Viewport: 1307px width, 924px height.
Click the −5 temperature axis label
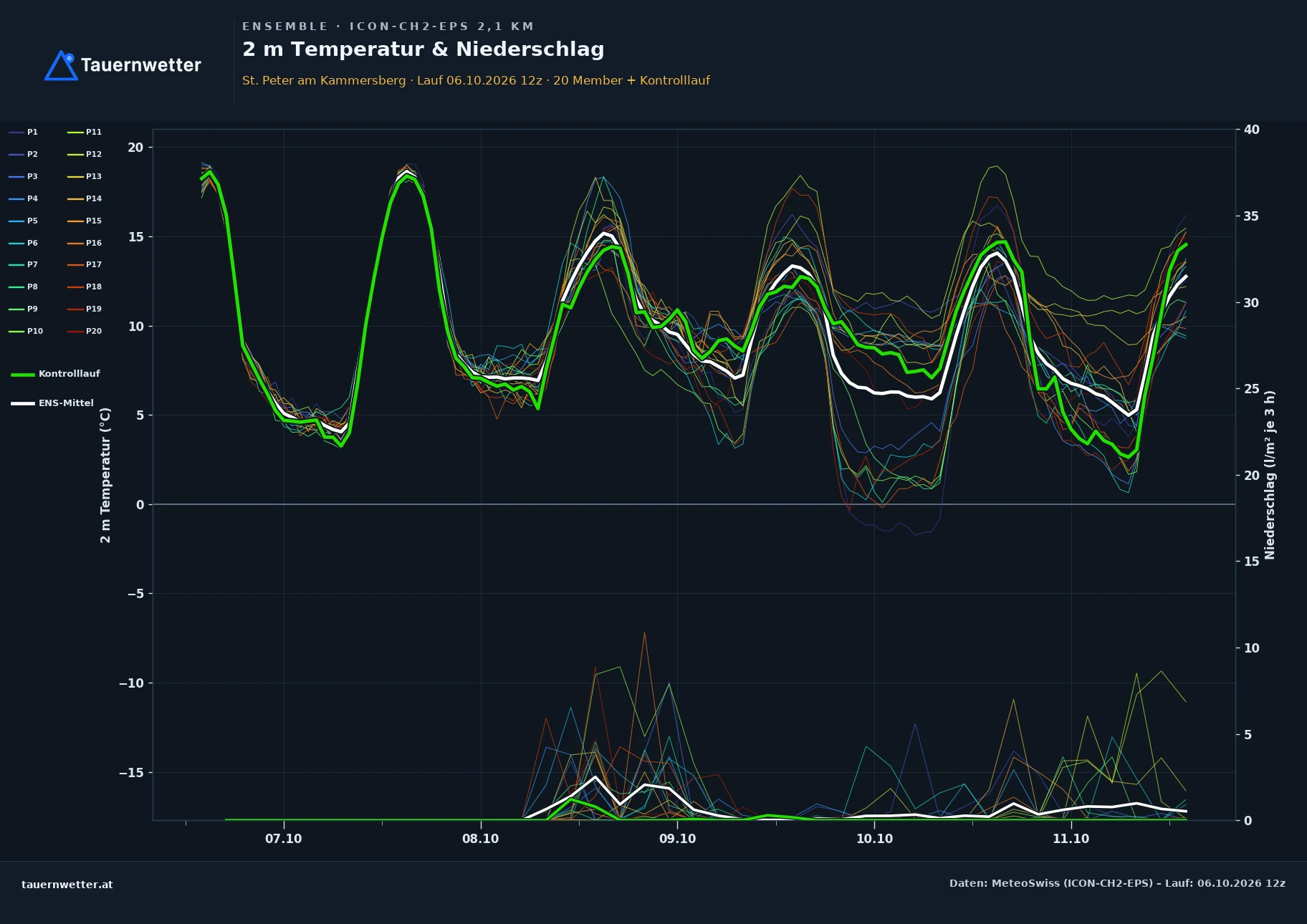(135, 594)
